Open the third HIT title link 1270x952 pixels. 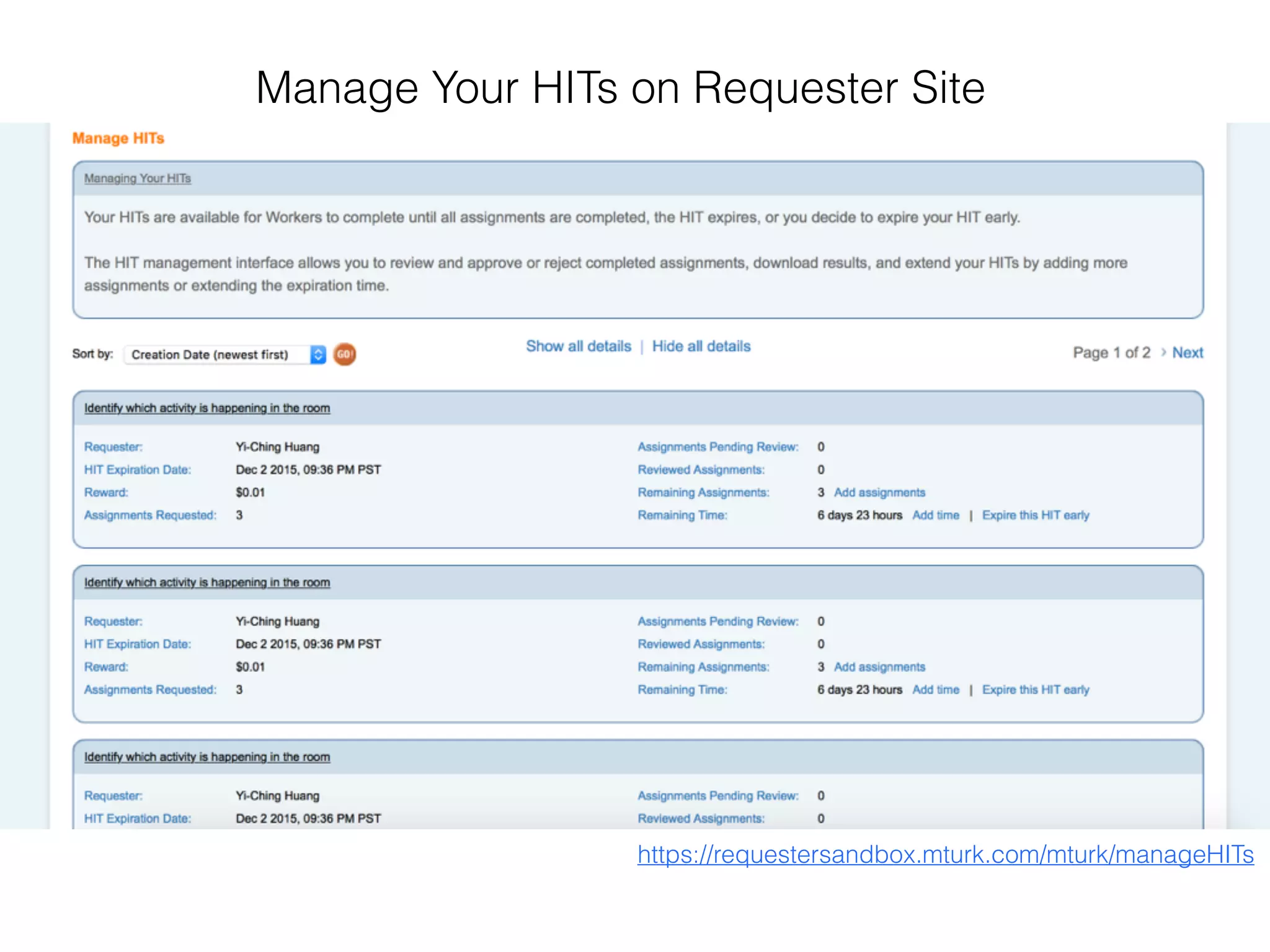207,757
